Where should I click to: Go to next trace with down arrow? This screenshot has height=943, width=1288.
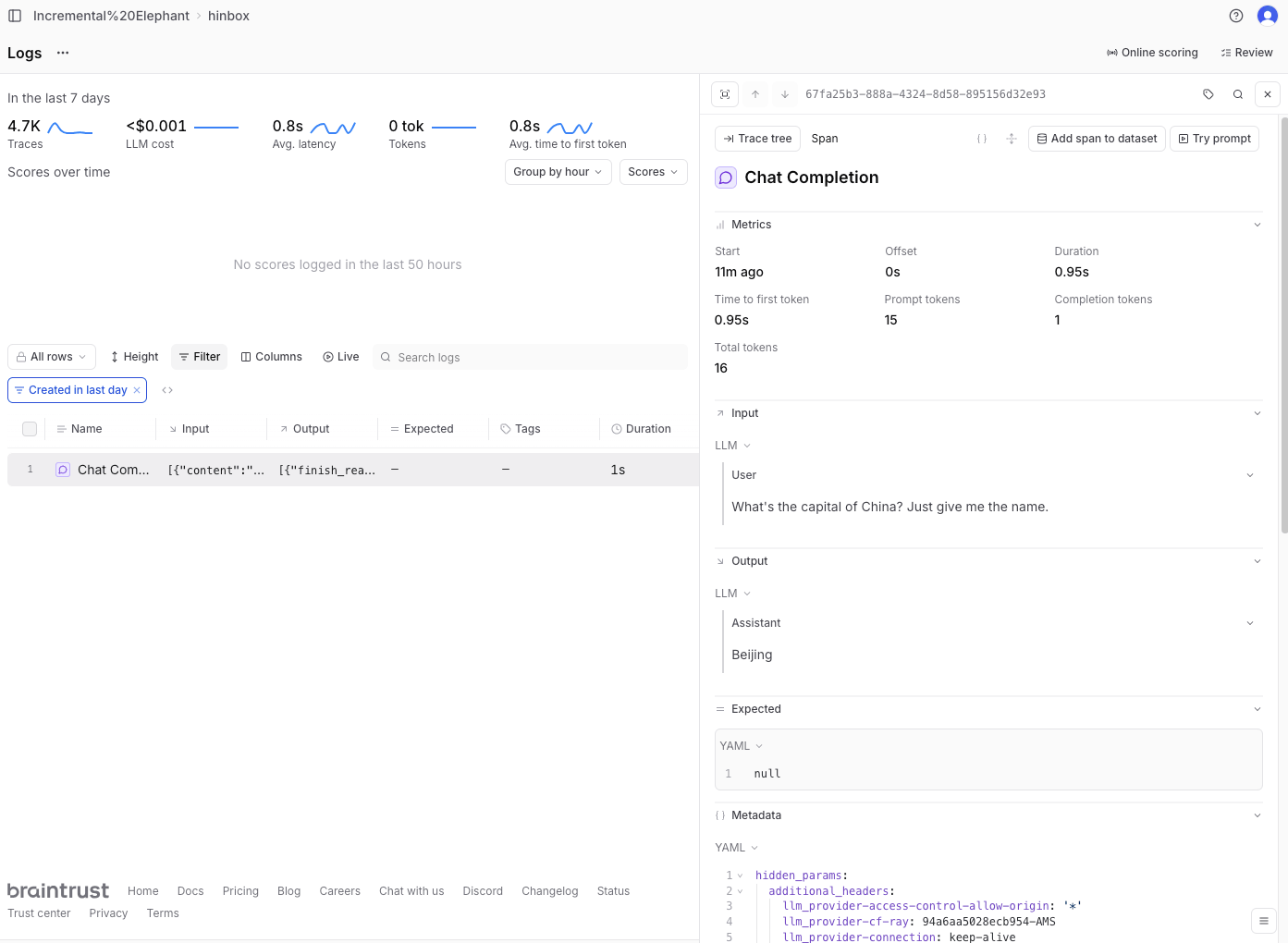click(x=785, y=94)
